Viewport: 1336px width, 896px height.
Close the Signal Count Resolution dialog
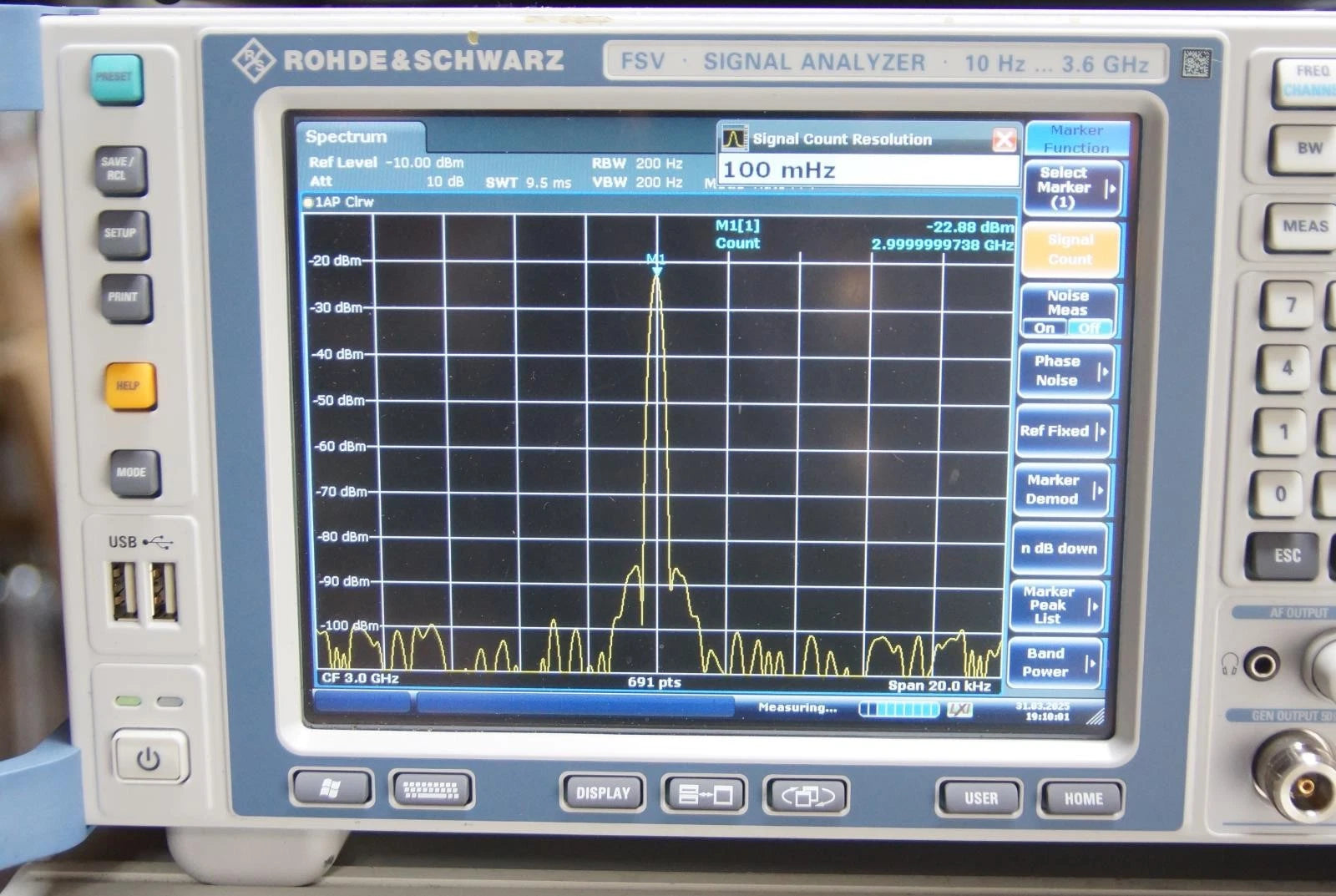pyautogui.click(x=1005, y=139)
